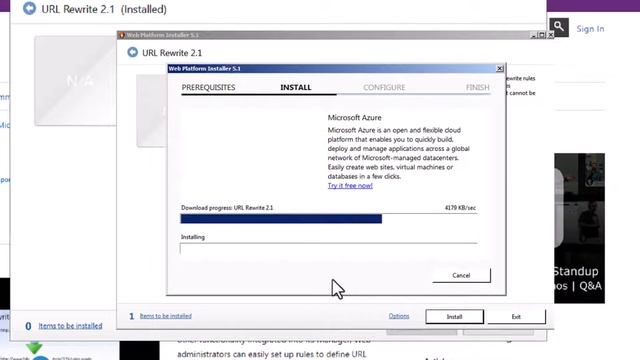Viewport: 640px width, 360px height.
Task: Open the Try it free now link
Action: click(x=350, y=186)
